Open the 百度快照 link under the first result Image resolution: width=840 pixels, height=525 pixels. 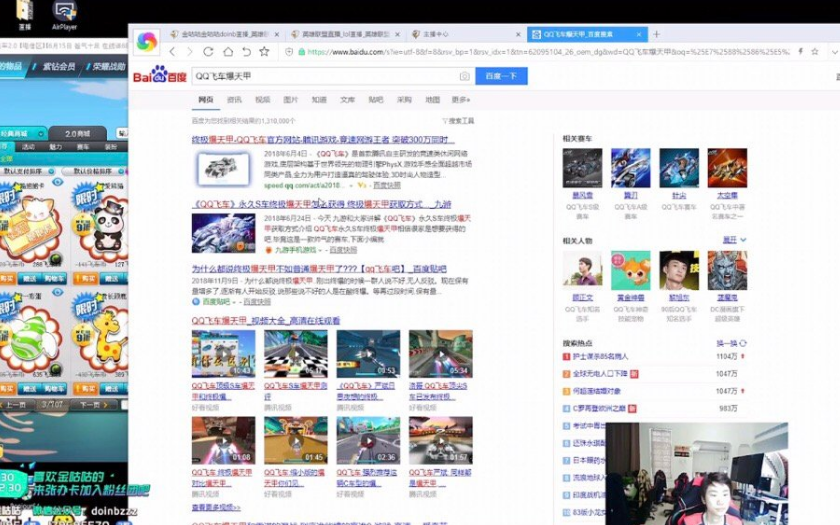tap(387, 185)
